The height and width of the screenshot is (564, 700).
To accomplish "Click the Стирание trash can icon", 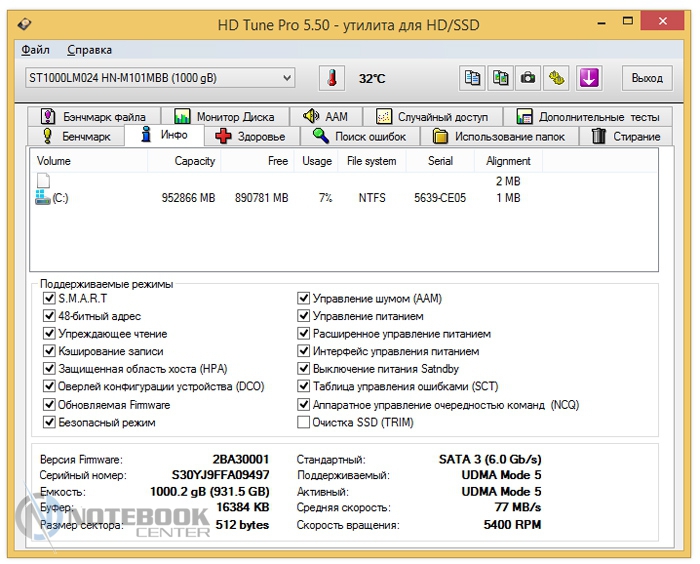I will (599, 136).
